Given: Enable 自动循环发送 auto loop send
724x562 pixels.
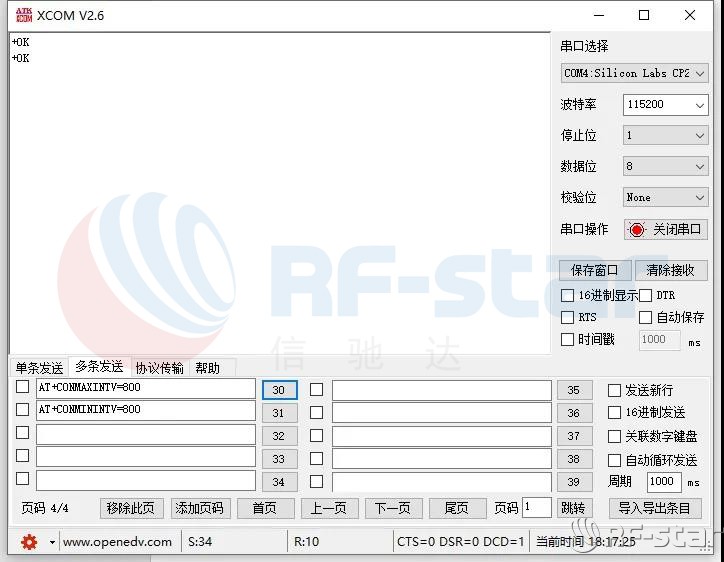Looking at the screenshot, I should click(x=614, y=460).
